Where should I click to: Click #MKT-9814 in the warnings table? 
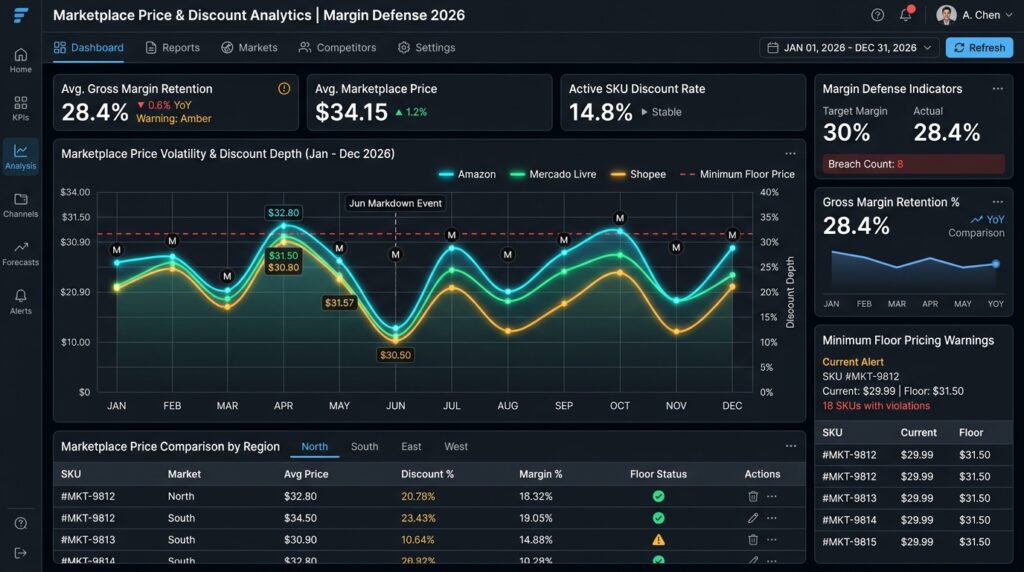click(x=849, y=520)
